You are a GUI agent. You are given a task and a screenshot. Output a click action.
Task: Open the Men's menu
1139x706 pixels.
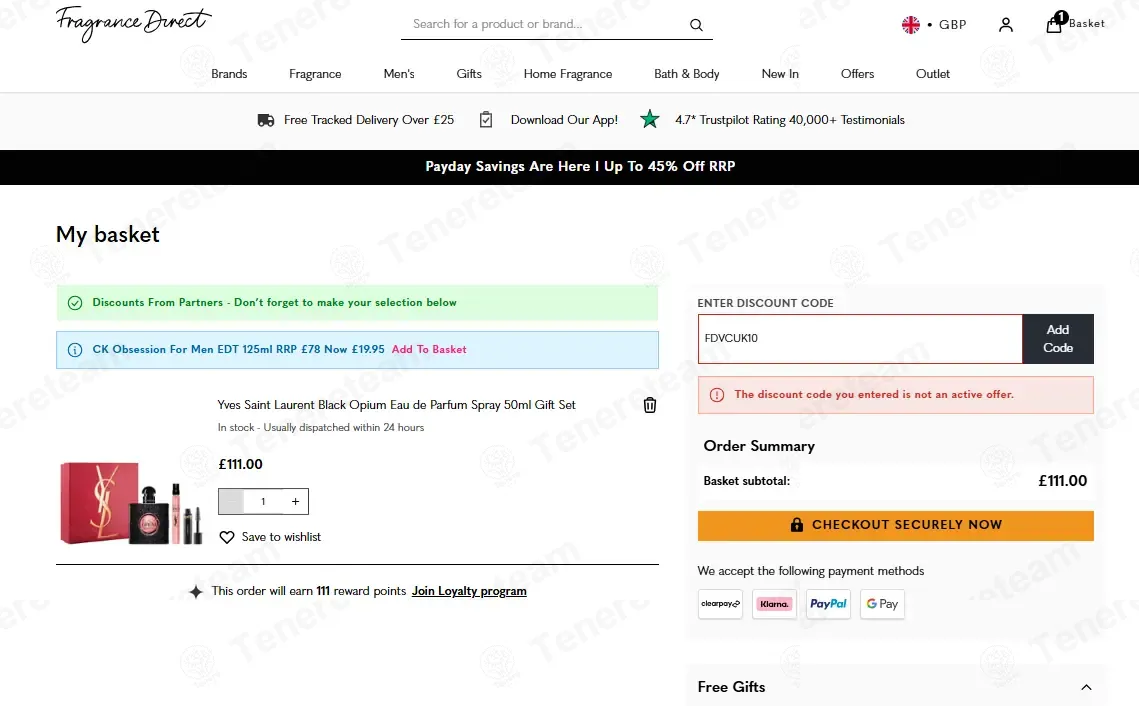[x=399, y=73]
